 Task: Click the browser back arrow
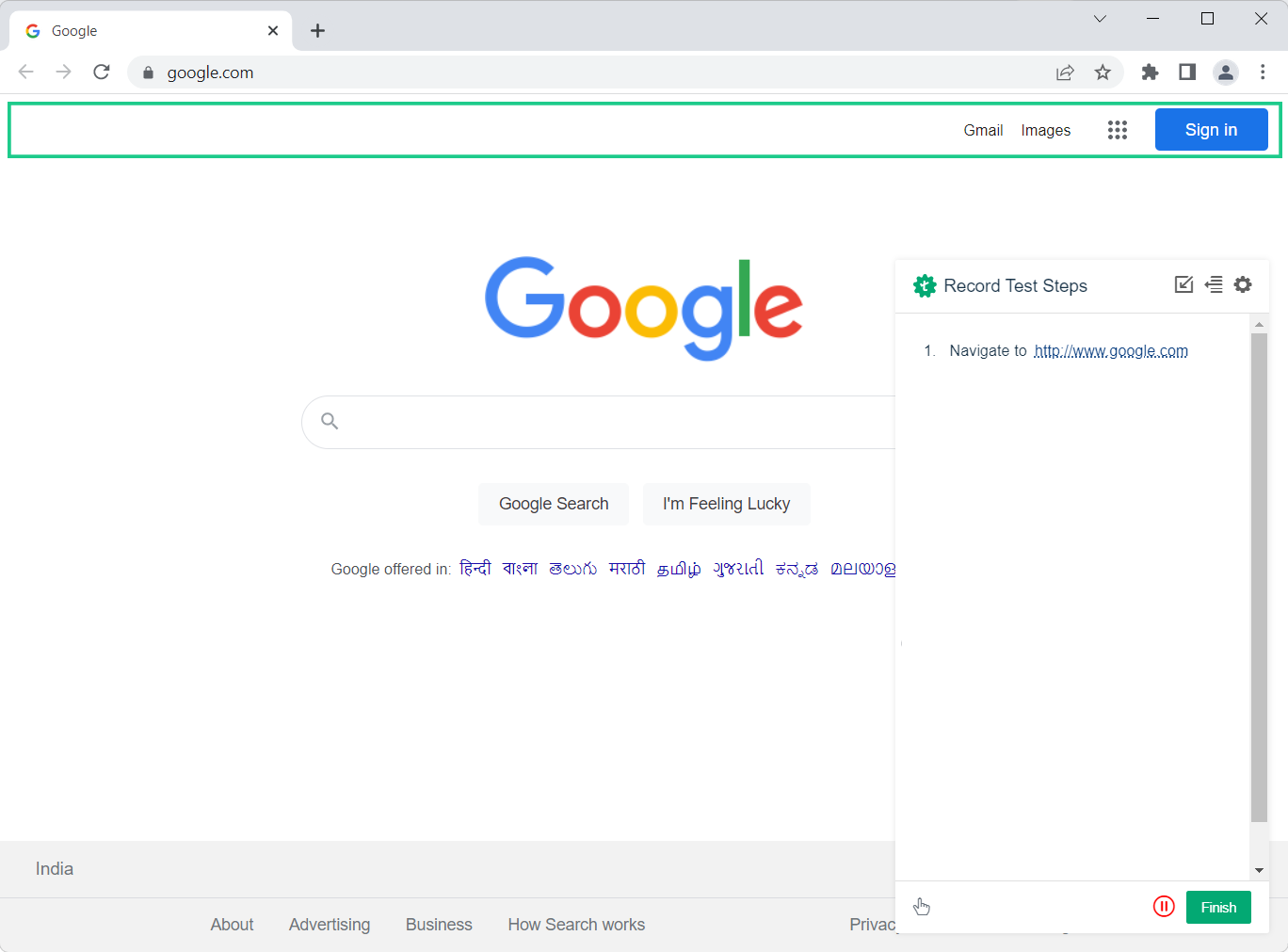[26, 73]
